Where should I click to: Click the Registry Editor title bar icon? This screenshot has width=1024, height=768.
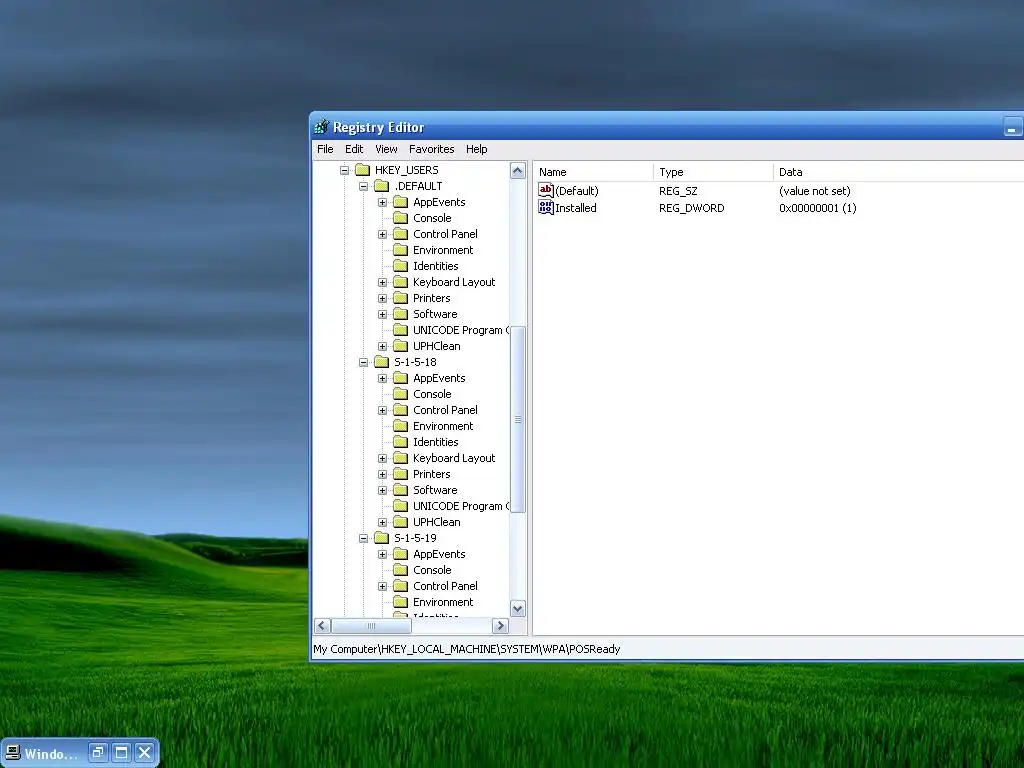pyautogui.click(x=321, y=127)
